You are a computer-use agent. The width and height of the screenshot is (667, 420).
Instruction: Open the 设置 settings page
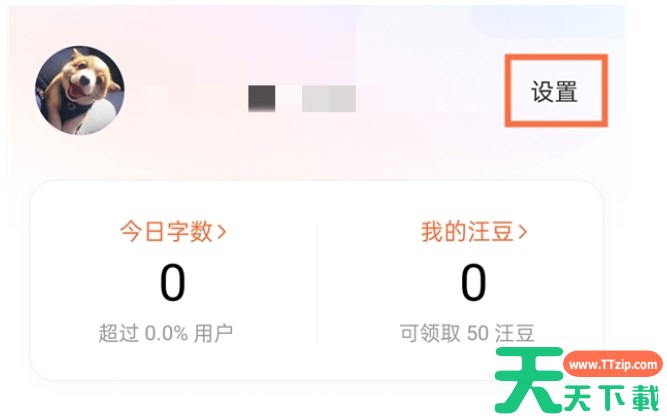[x=555, y=91]
